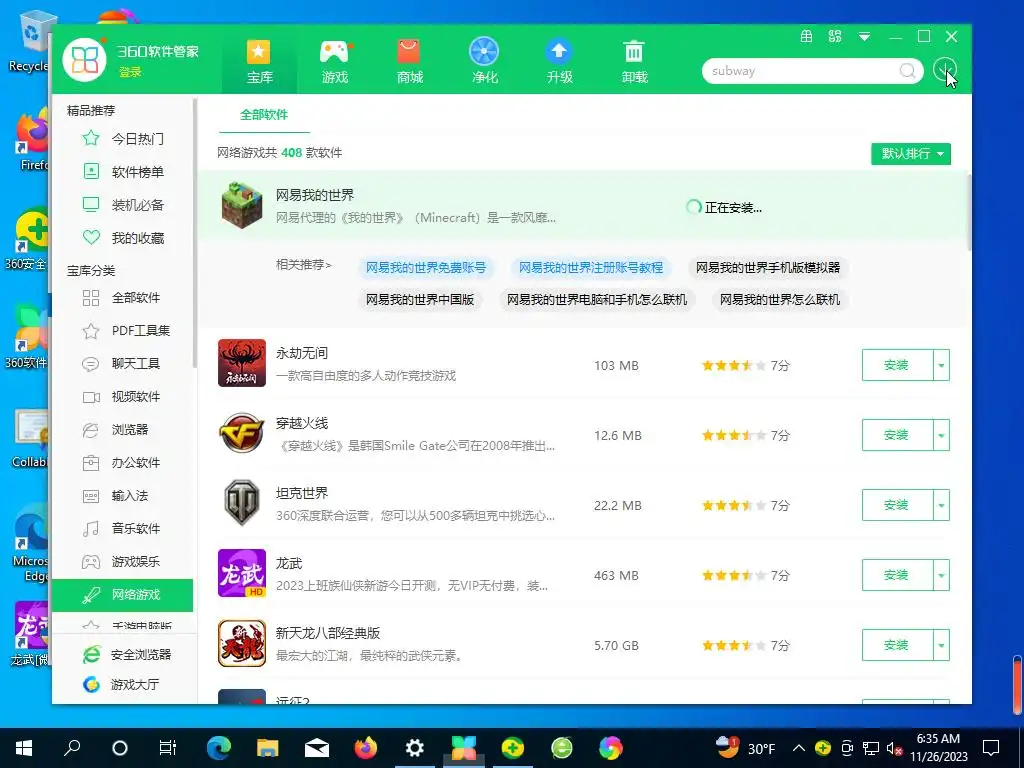The image size is (1024, 768).
Task: Click the 360软件管家 logo
Action: point(84,59)
